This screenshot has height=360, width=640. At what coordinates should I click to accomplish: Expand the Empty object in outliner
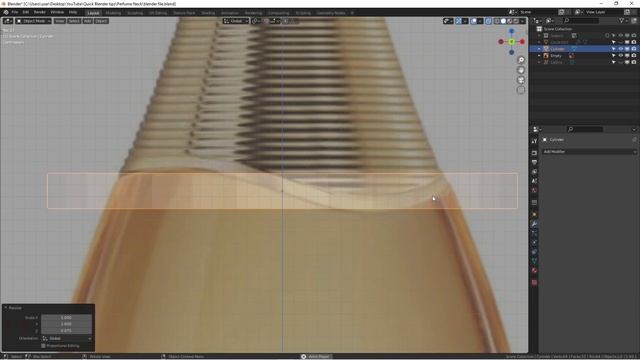pos(539,56)
